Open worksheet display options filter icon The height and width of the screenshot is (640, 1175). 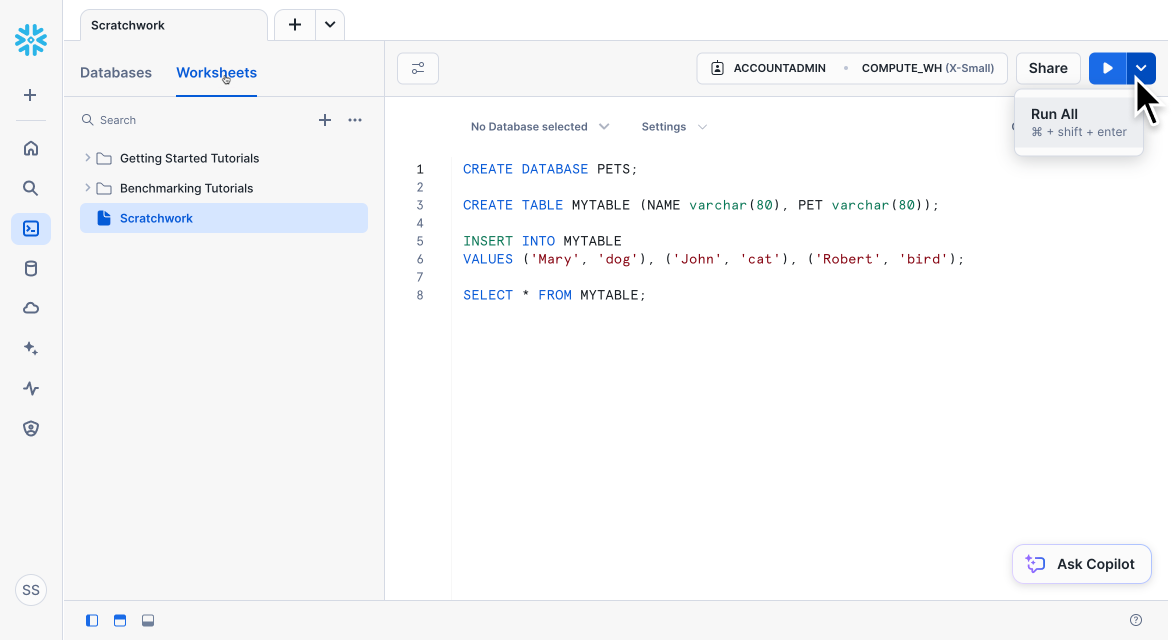point(417,68)
